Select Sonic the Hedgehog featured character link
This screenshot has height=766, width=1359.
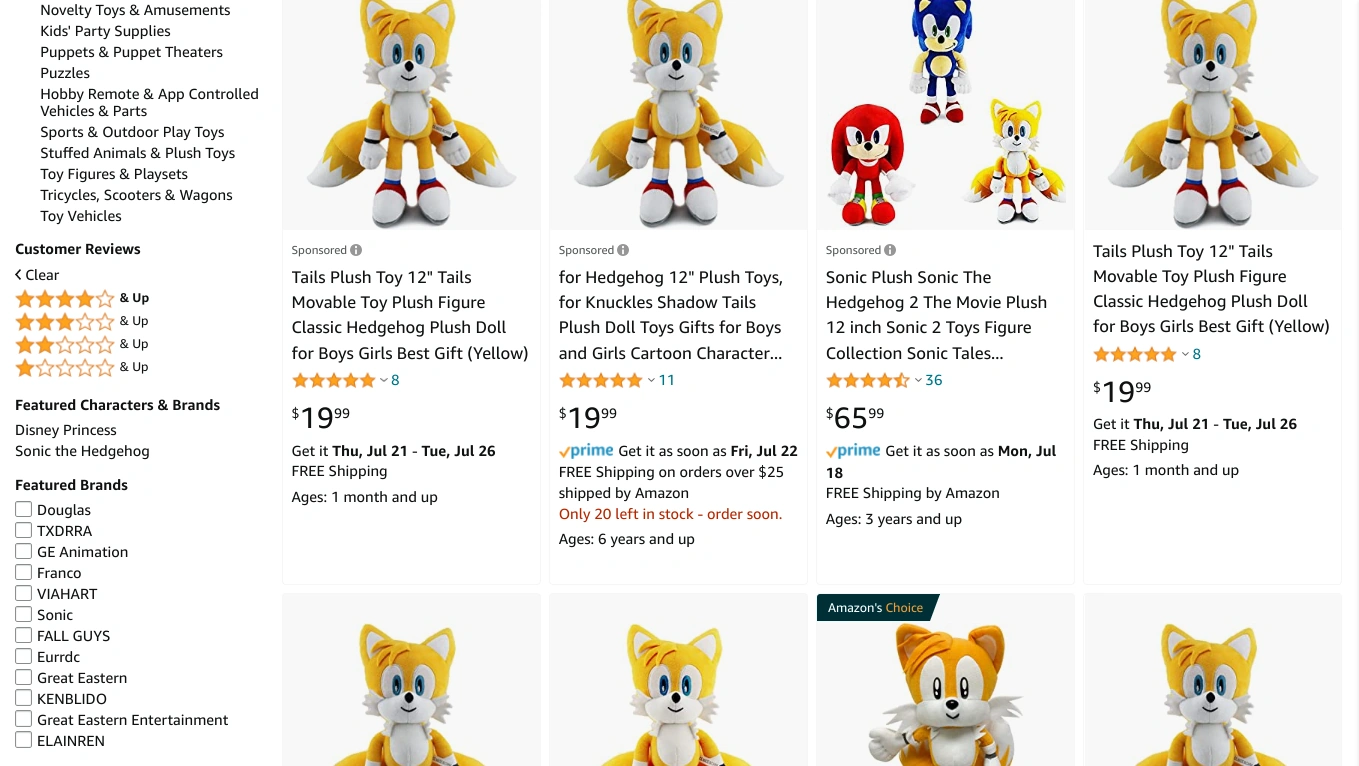(x=82, y=451)
